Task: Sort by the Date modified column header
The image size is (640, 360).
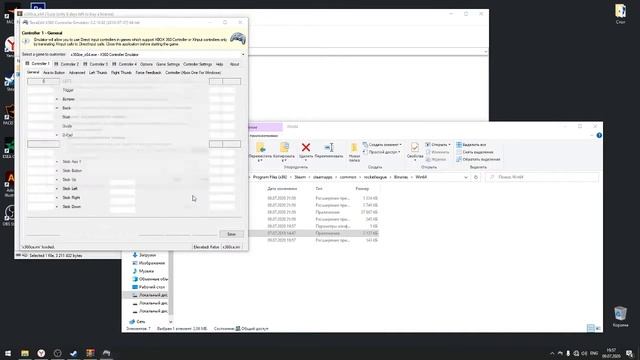Action: coord(282,189)
